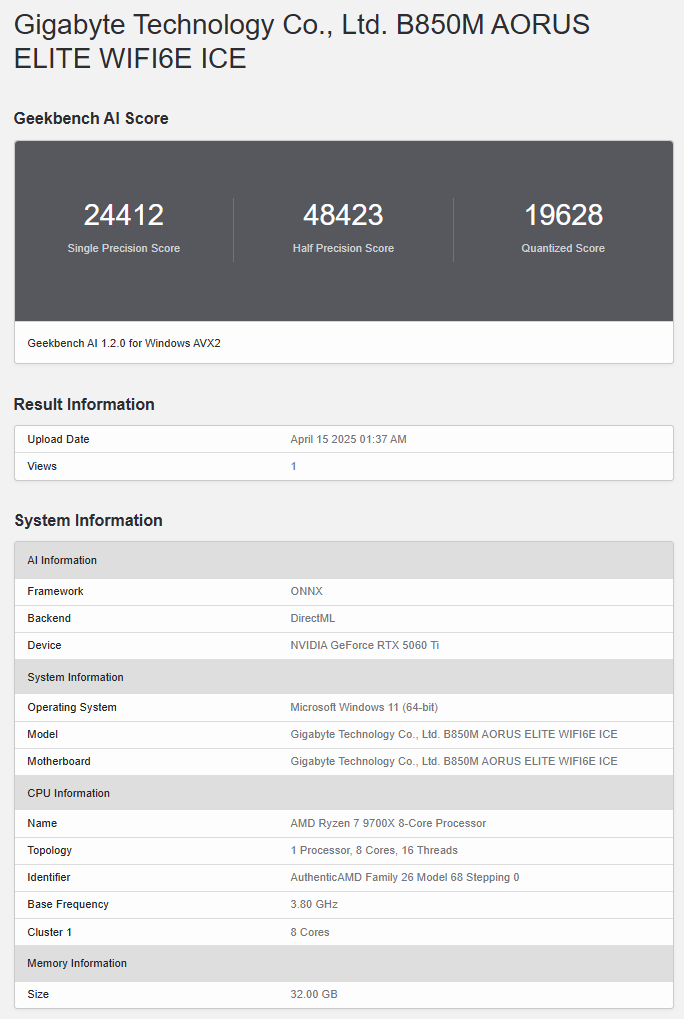Click the Quantized Score label

tap(563, 248)
